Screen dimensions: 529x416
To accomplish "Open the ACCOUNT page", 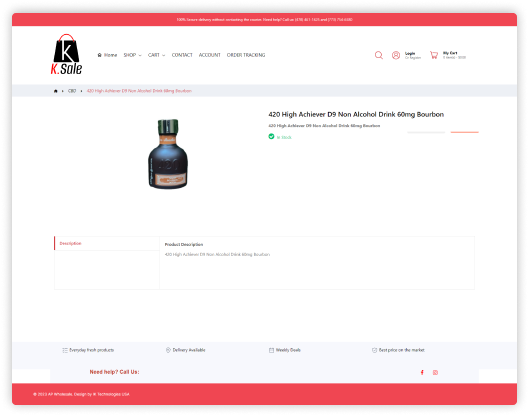I will tap(210, 55).
